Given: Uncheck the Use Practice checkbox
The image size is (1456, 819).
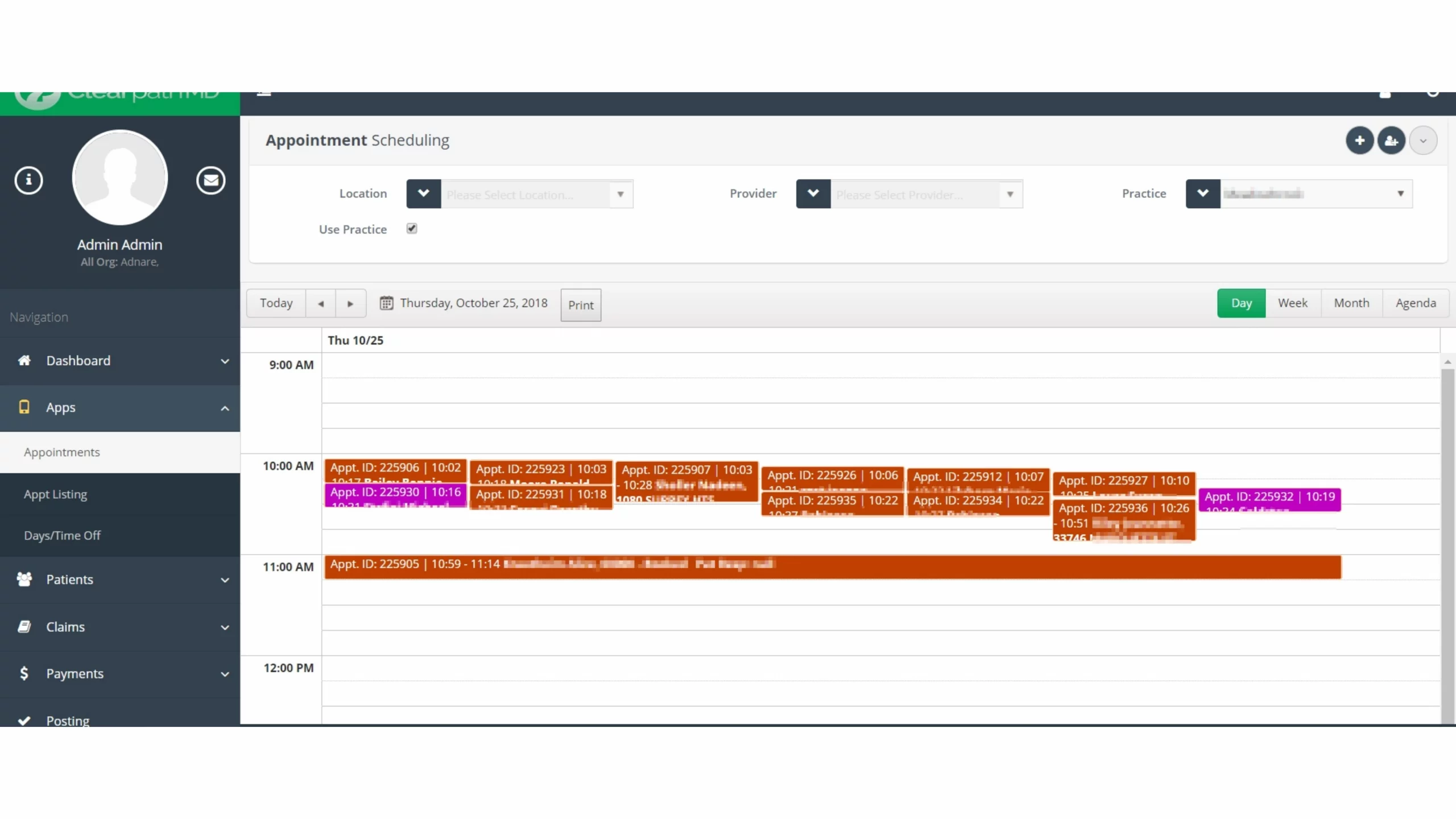Looking at the screenshot, I should point(412,229).
